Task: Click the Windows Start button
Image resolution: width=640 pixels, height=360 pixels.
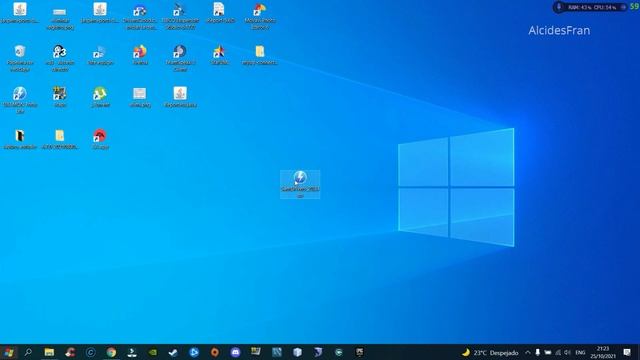Action: 9,352
